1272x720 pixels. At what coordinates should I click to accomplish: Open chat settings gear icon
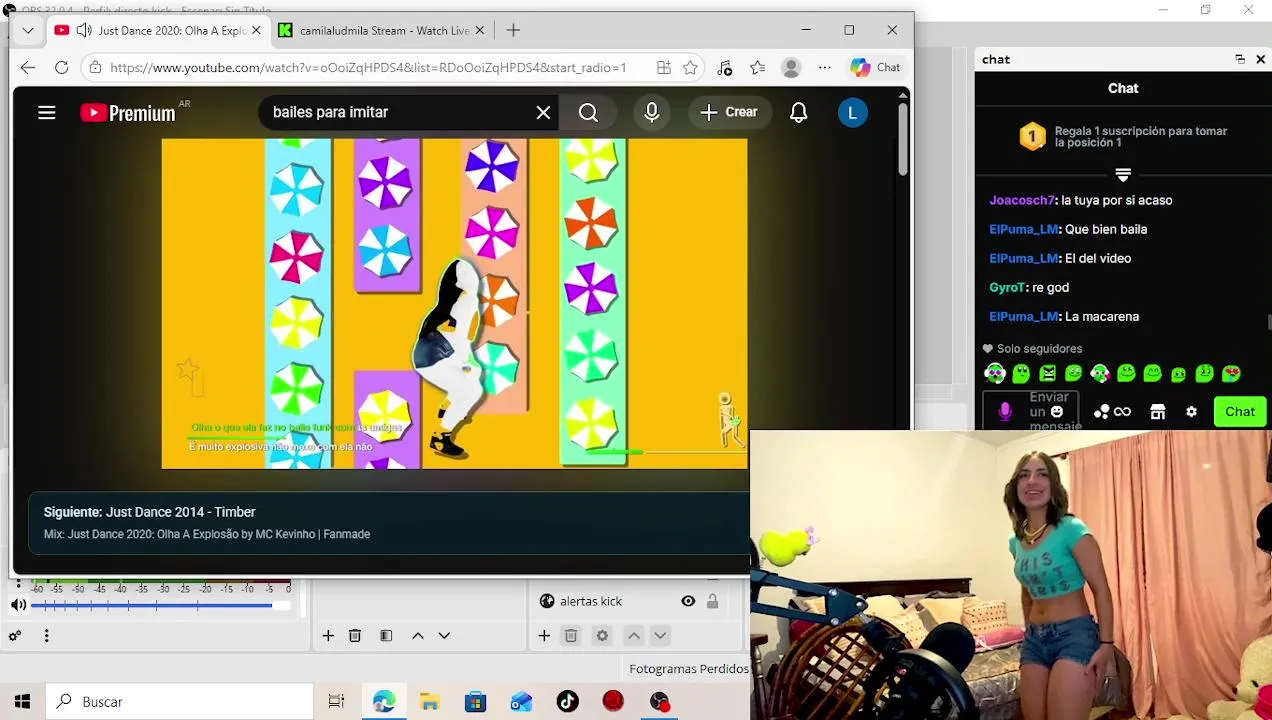click(x=1191, y=412)
